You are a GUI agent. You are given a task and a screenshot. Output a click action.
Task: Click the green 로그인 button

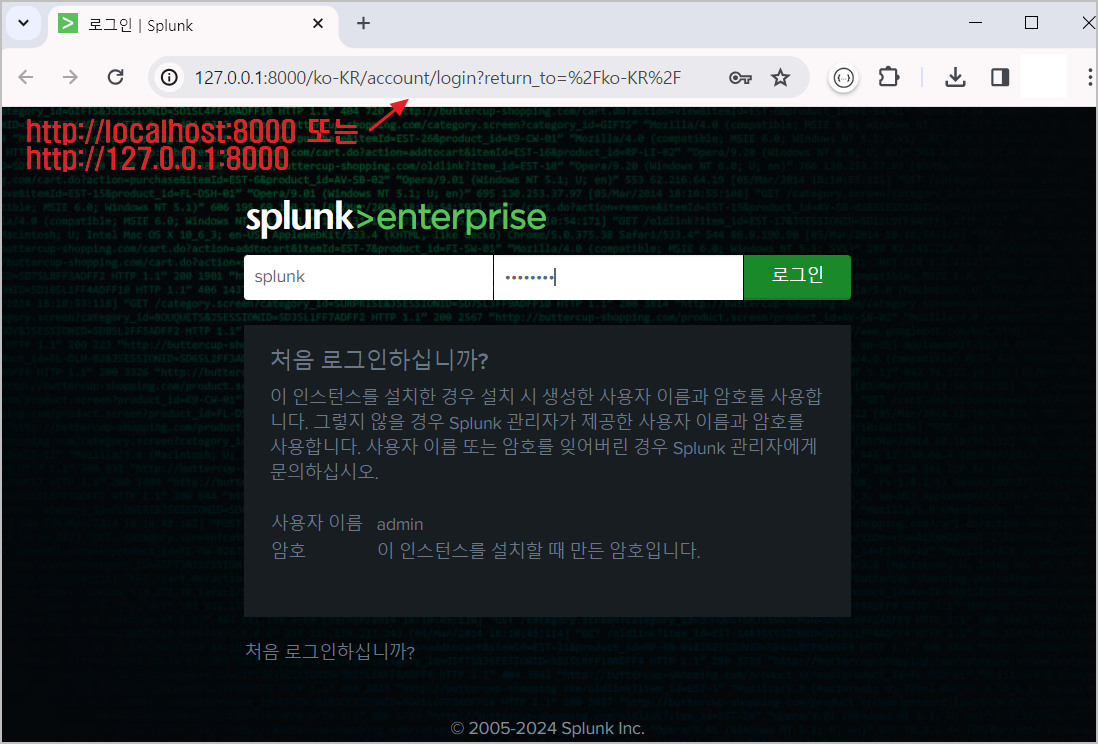point(797,277)
